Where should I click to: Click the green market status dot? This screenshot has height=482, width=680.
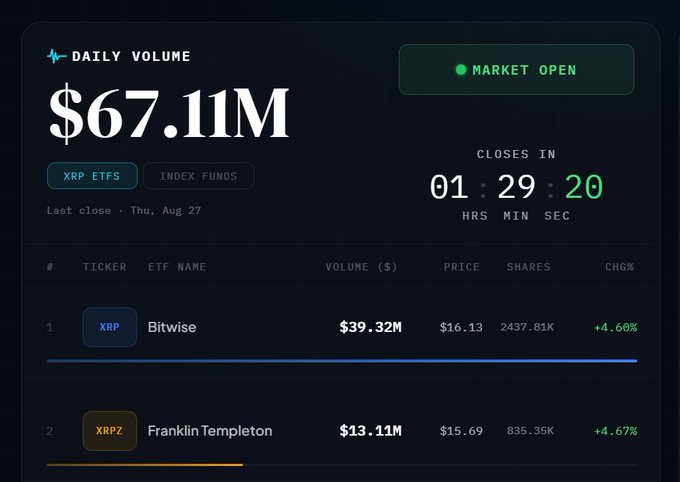tap(461, 69)
